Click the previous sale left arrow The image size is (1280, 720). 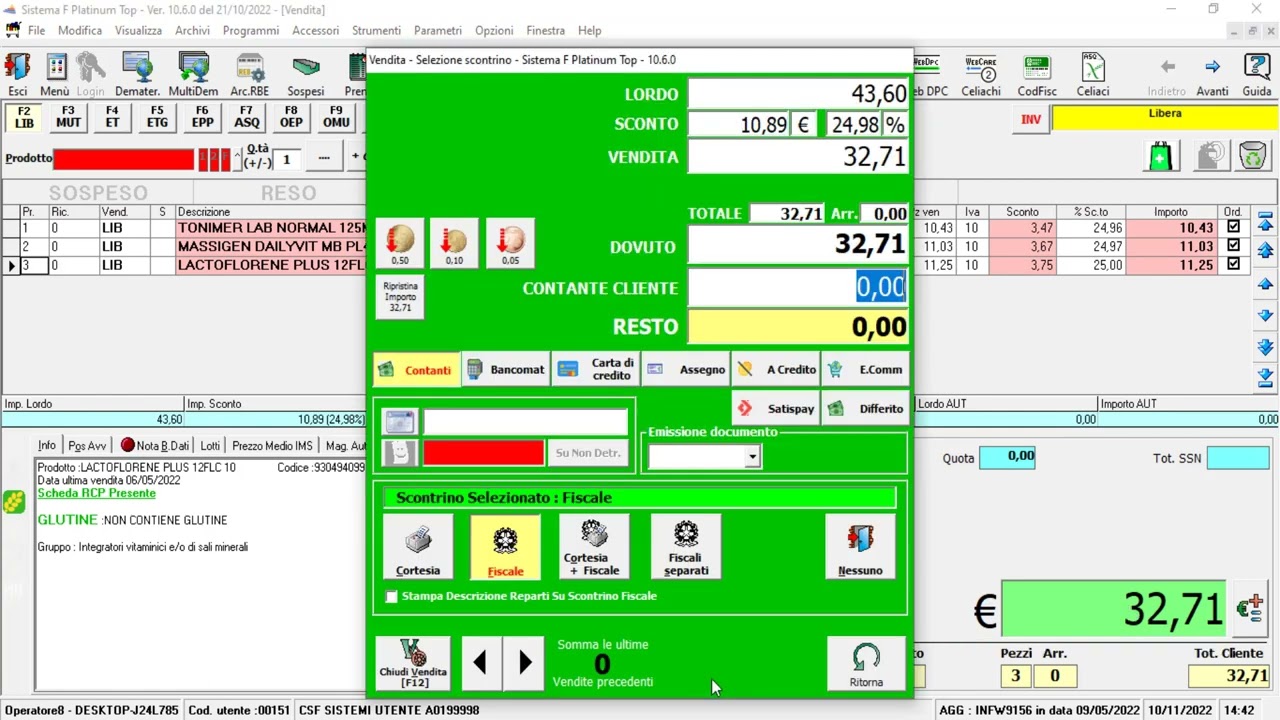pos(480,662)
